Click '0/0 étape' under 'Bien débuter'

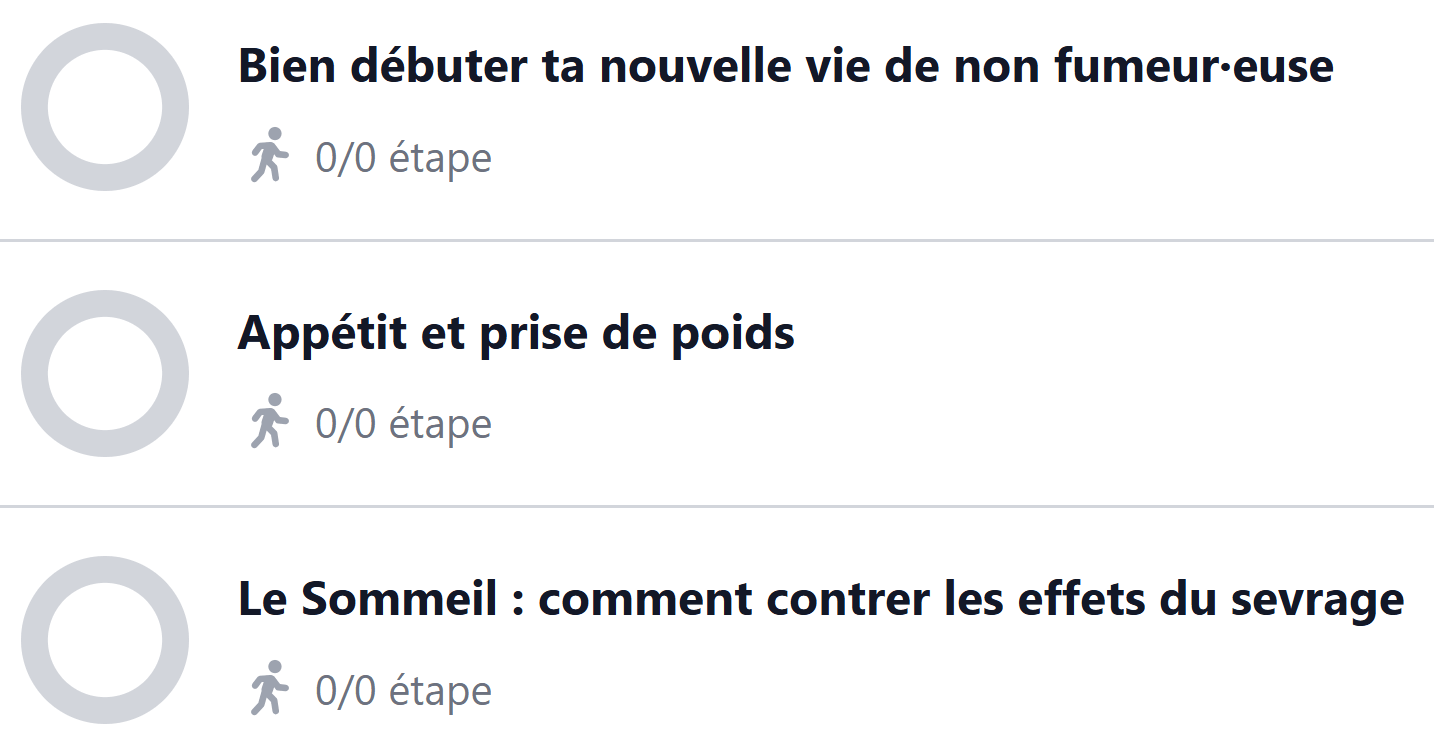point(403,158)
